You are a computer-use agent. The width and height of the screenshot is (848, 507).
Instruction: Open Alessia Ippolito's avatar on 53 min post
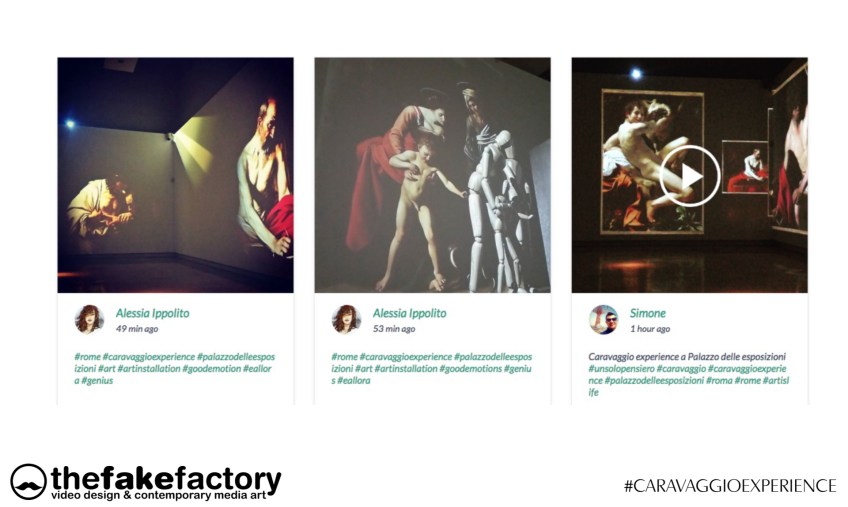(346, 319)
